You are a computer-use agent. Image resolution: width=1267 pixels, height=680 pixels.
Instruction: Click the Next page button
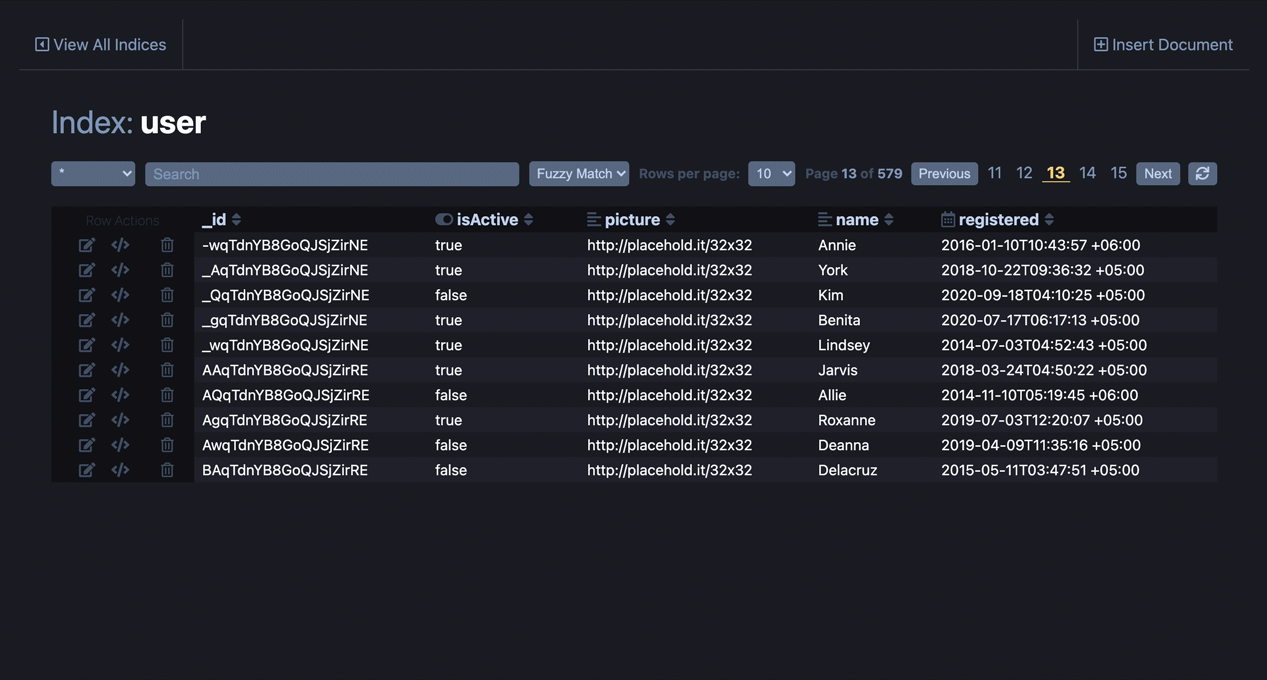click(1157, 172)
